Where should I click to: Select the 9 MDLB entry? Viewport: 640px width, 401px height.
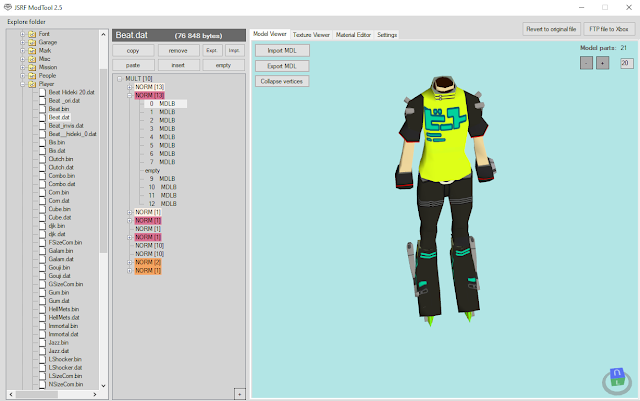(162, 179)
